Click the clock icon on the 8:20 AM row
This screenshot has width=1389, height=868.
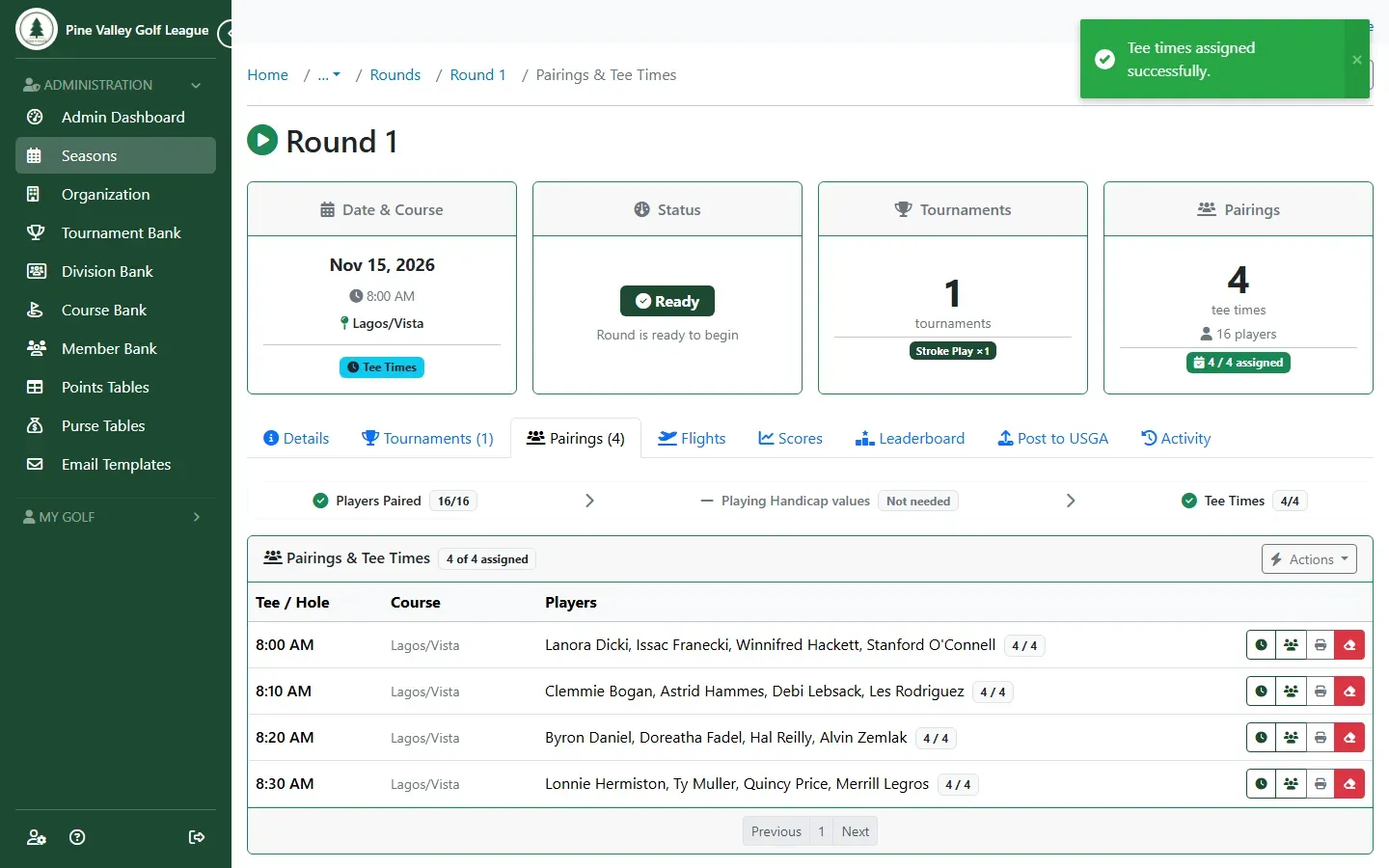coord(1261,738)
